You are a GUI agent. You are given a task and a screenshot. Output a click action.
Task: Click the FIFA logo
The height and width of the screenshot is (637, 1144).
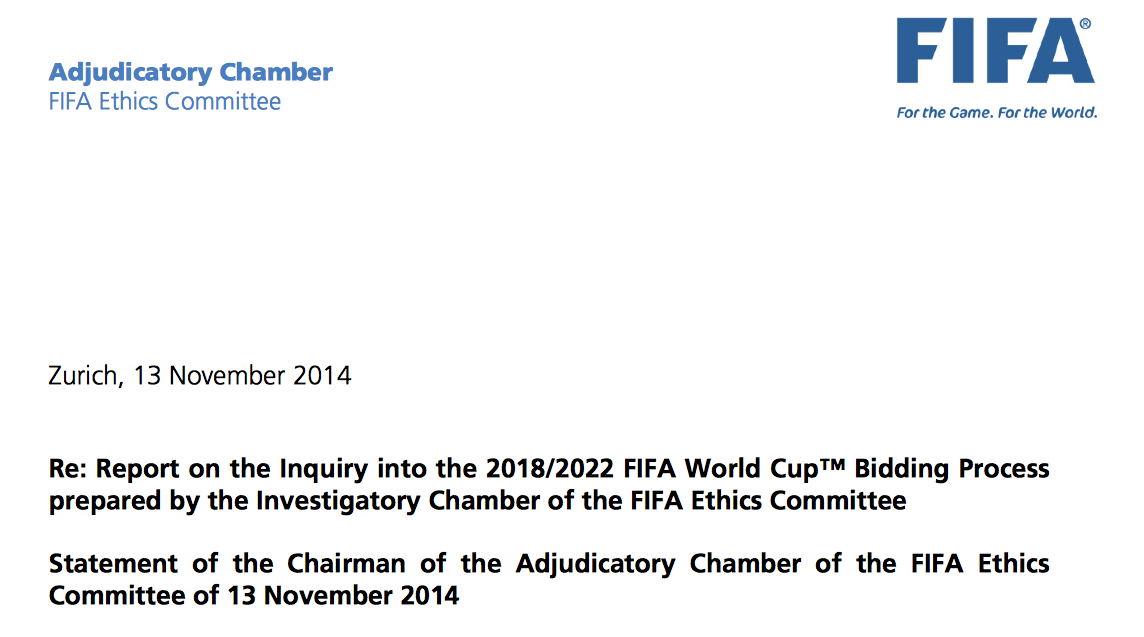pos(996,51)
